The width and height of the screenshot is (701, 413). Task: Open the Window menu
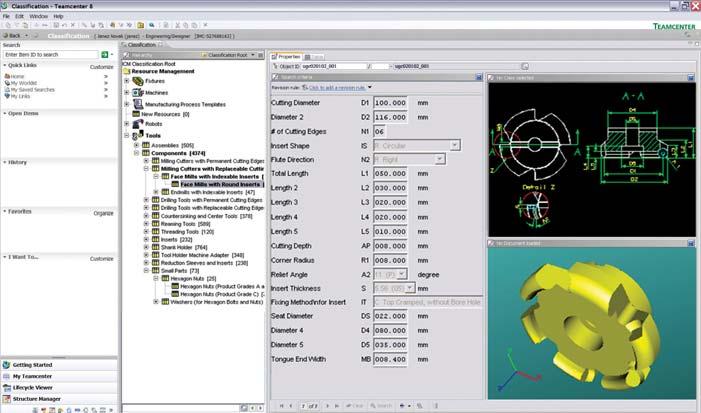point(38,17)
